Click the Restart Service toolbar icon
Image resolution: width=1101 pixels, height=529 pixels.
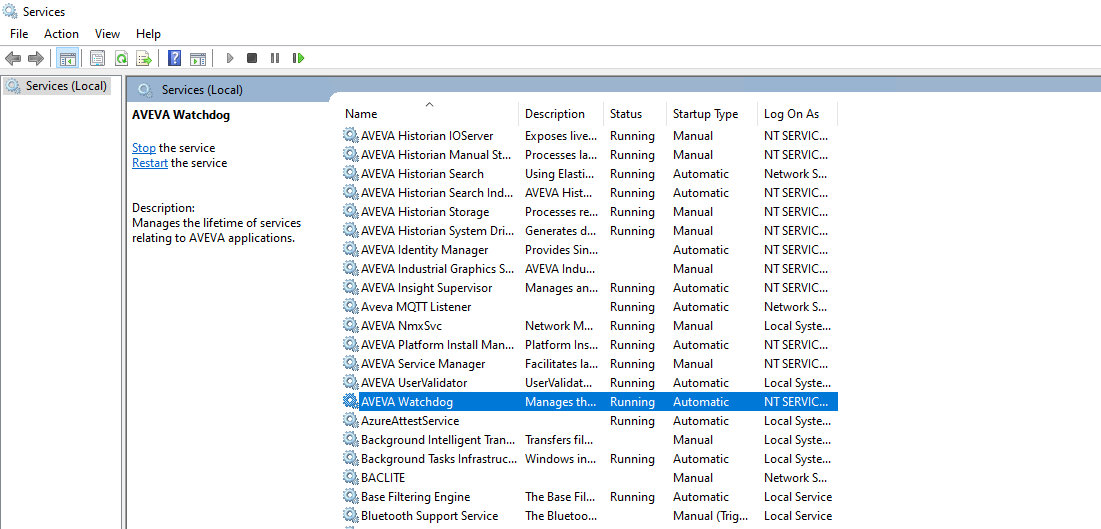point(298,58)
